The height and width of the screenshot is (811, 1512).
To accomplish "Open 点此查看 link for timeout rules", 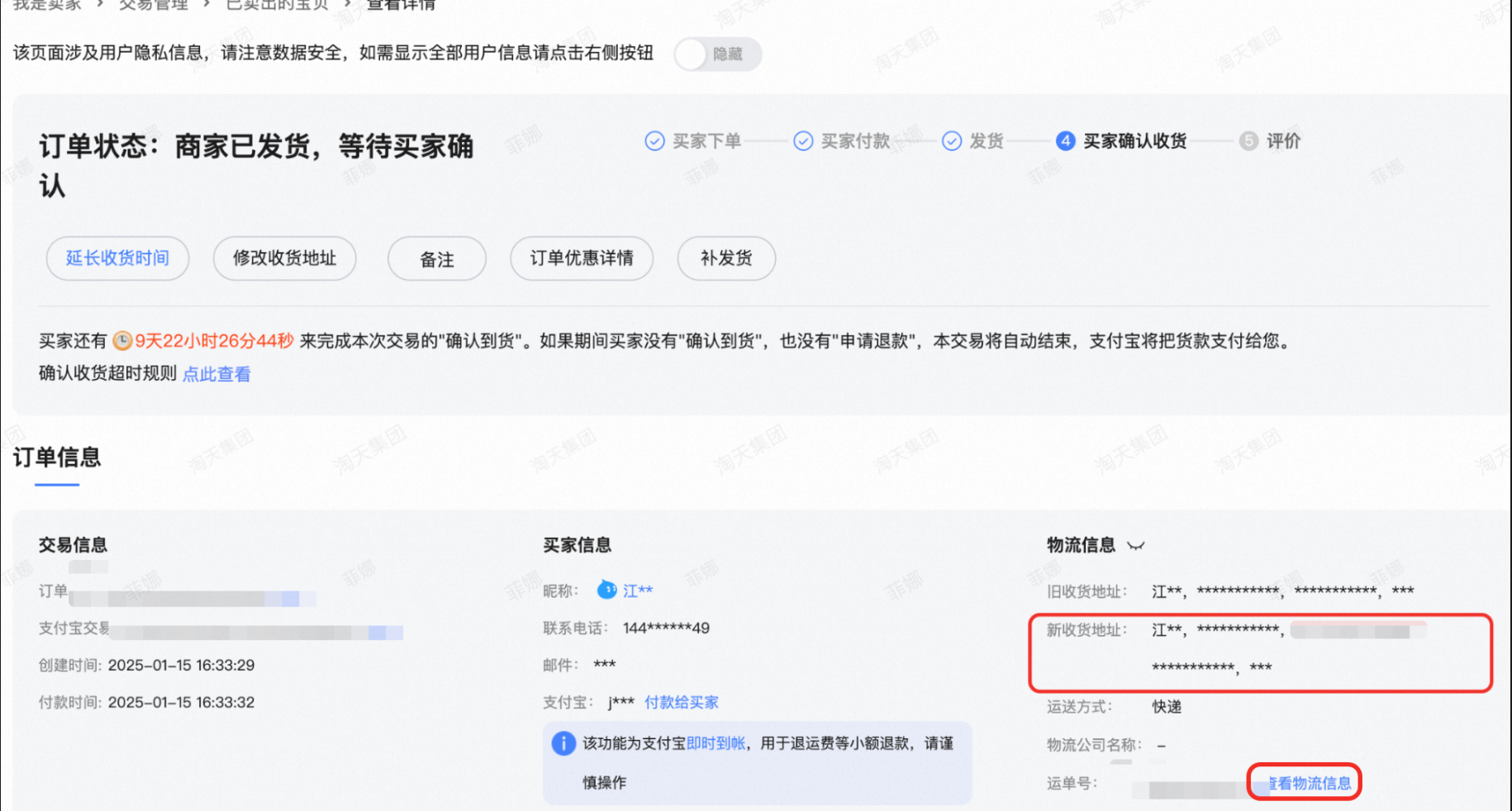I will tap(216, 374).
